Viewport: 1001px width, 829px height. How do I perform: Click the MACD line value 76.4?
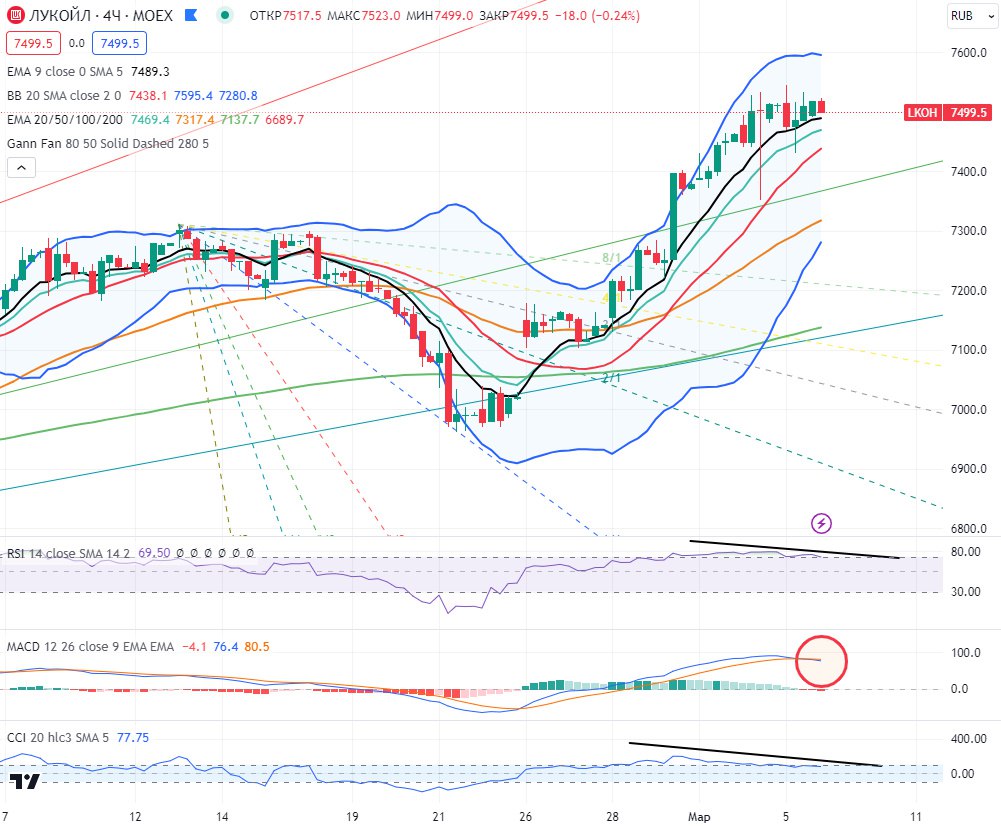[225, 646]
